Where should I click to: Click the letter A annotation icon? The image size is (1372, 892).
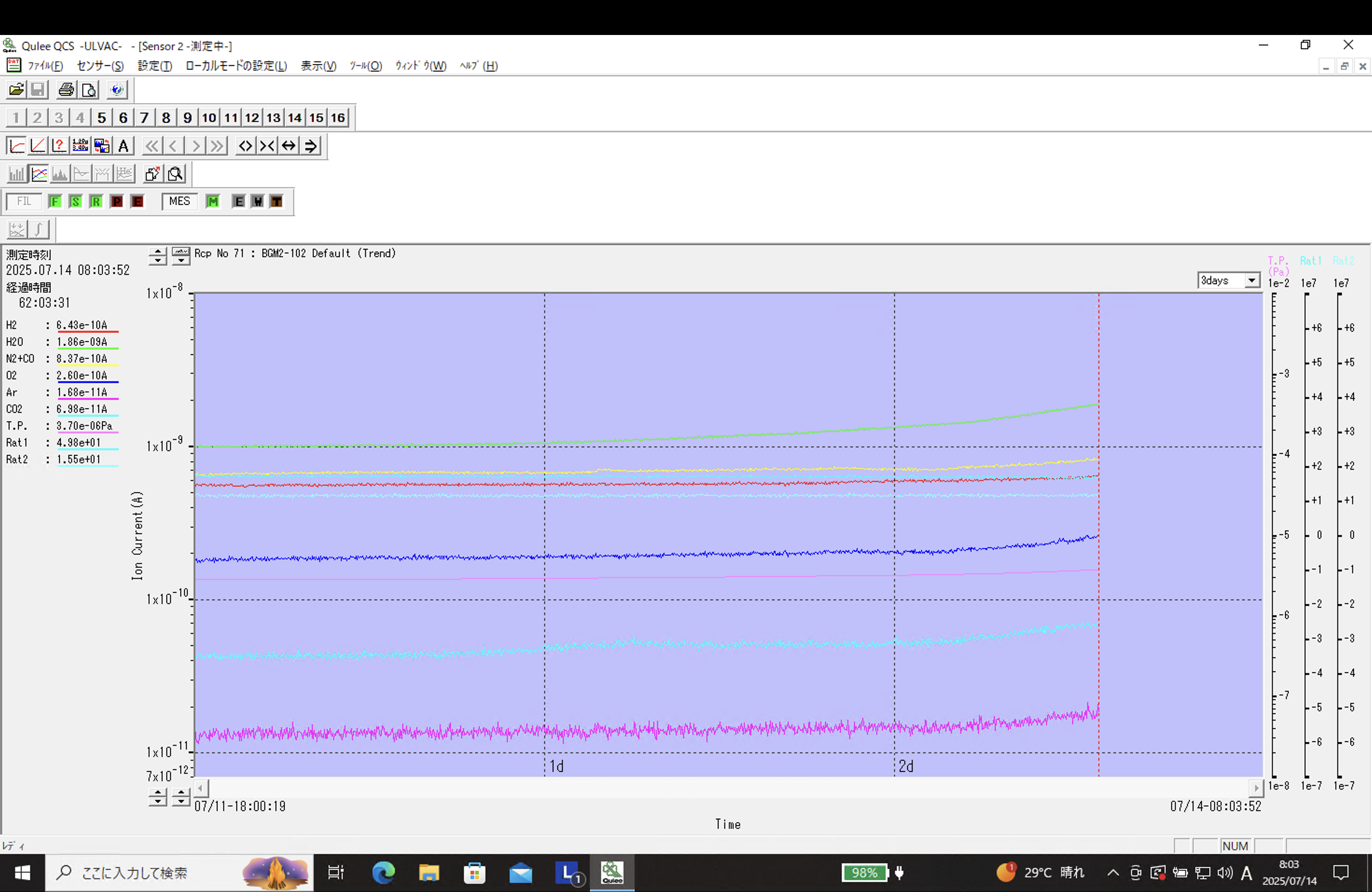click(123, 146)
